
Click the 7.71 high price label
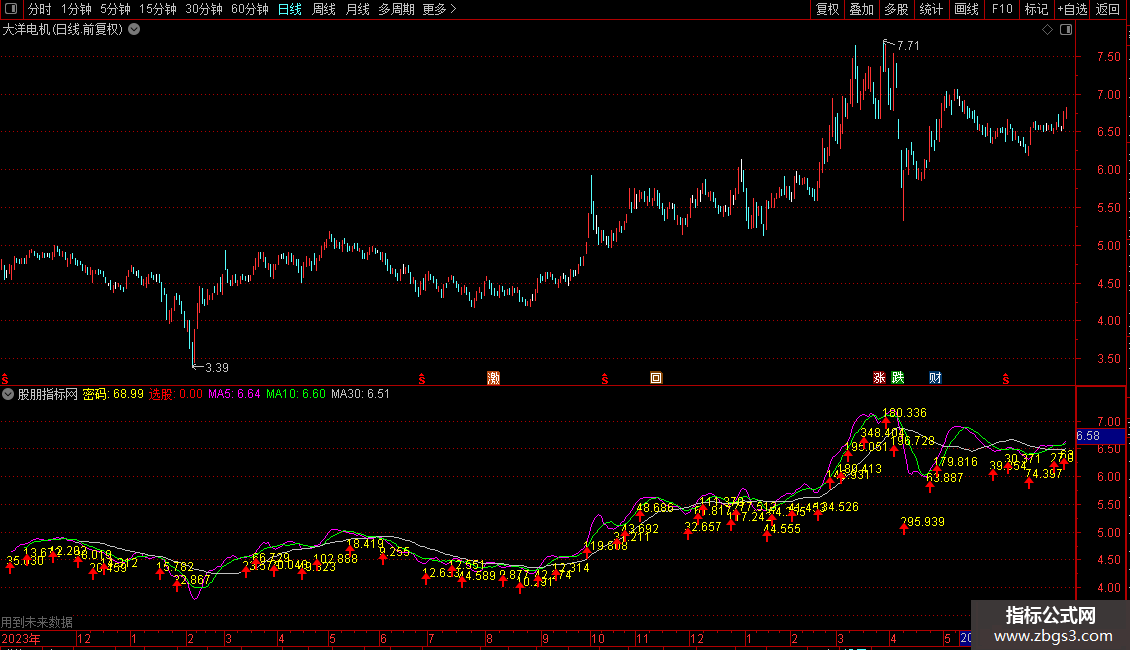pos(908,45)
